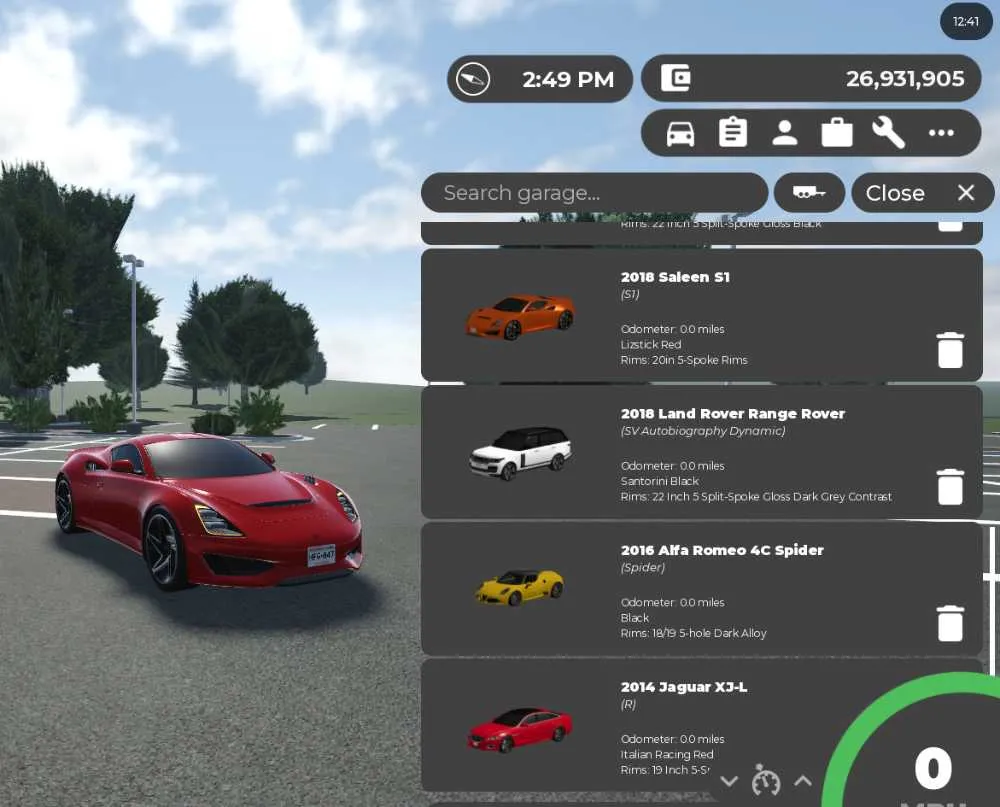The width and height of the screenshot is (1000, 807).
Task: Select the white Range Rover thumbnail
Action: 520,453
